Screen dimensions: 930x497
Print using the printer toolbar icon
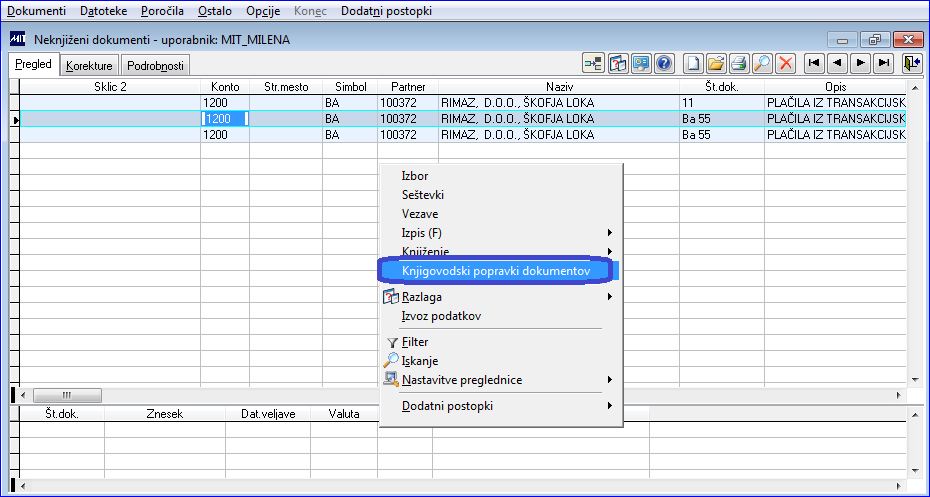[739, 63]
